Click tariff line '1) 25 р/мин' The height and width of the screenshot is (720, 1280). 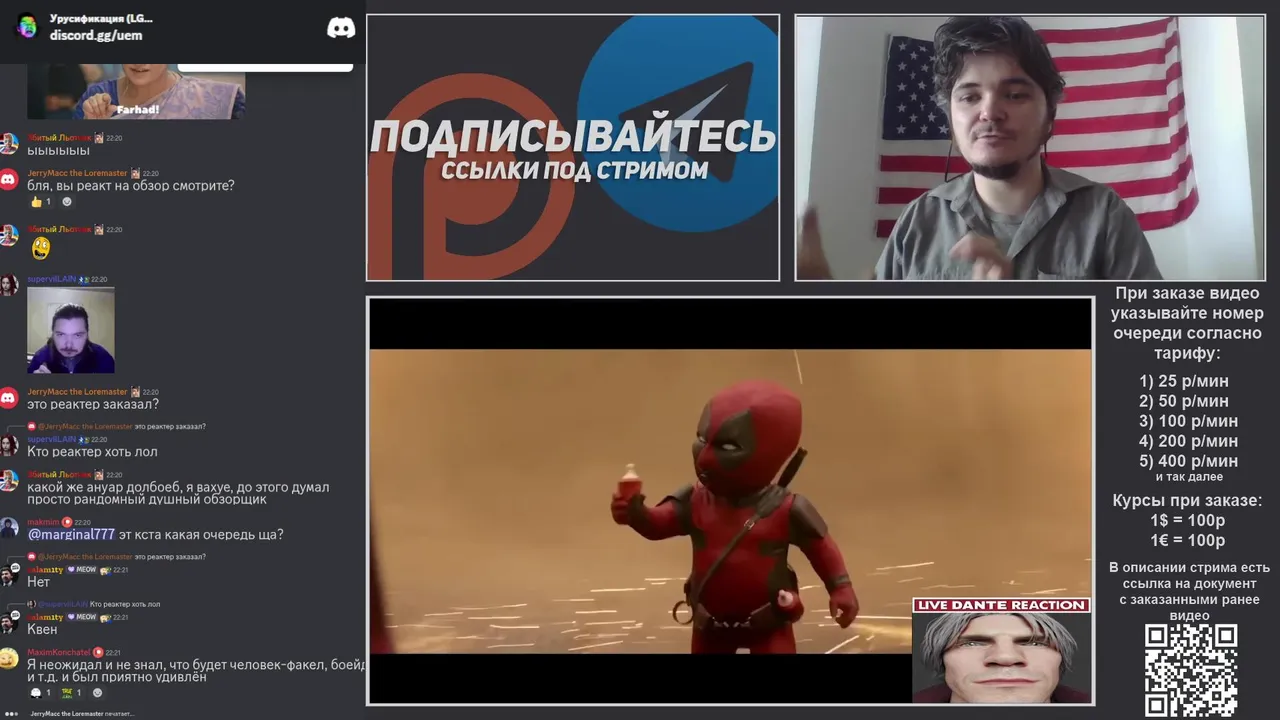[x=1184, y=381]
